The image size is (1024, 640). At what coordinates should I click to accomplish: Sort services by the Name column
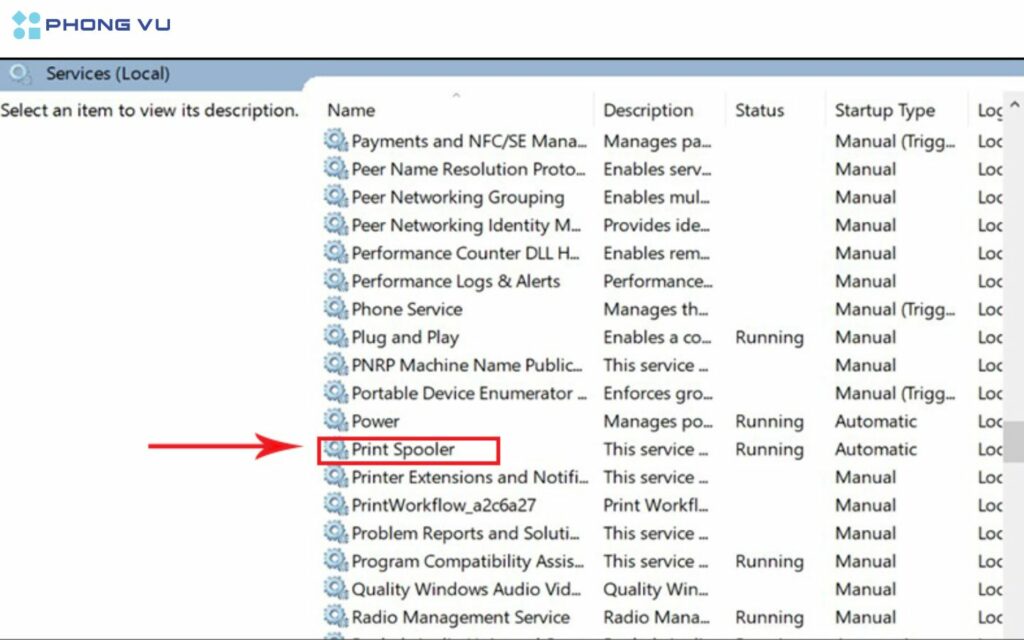point(351,111)
